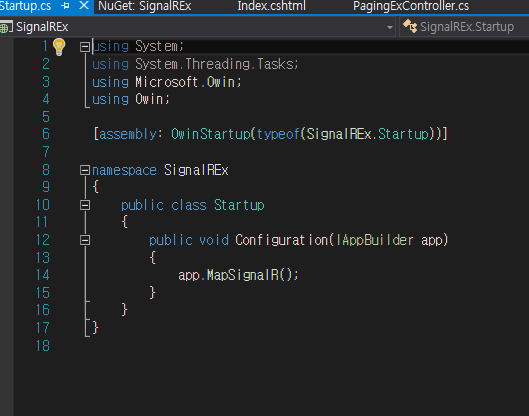Screen dimensions: 529x416
Task: Click 'IAppBuilder' parameter type
Action: (375, 240)
